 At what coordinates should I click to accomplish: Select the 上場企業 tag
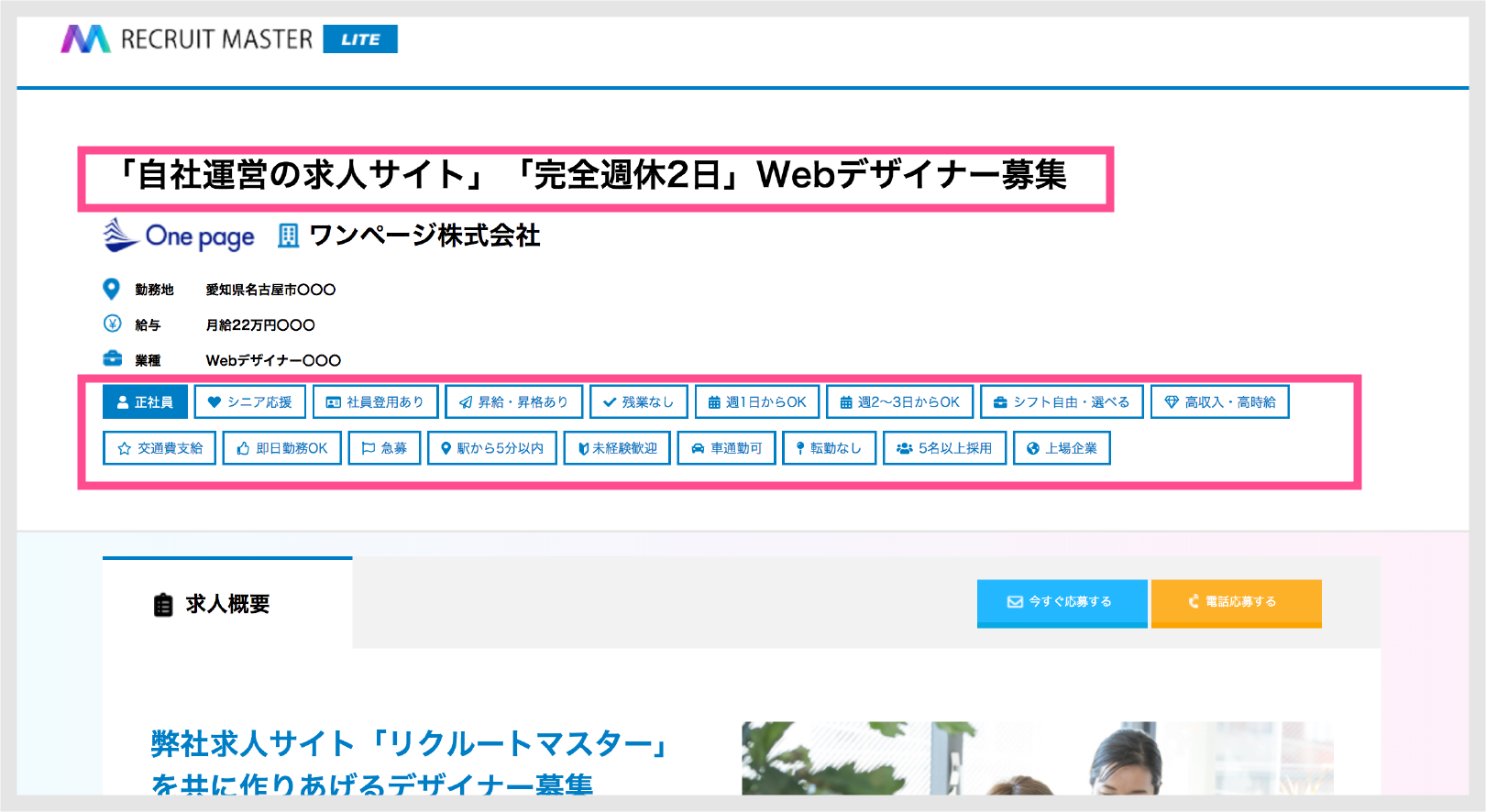[1062, 448]
